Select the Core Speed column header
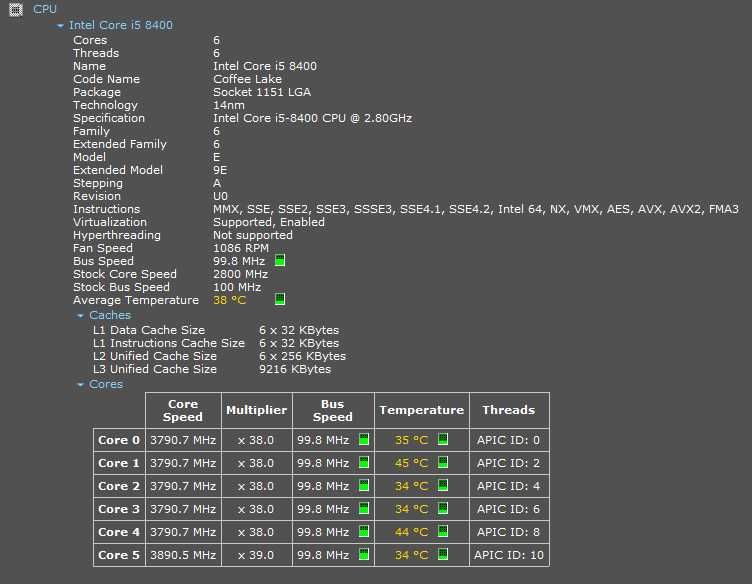752x584 pixels. tap(183, 410)
